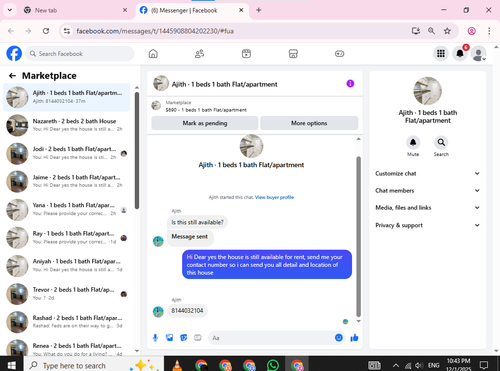Record a voice clip with microphone icon
The image size is (500, 371).
click(155, 338)
